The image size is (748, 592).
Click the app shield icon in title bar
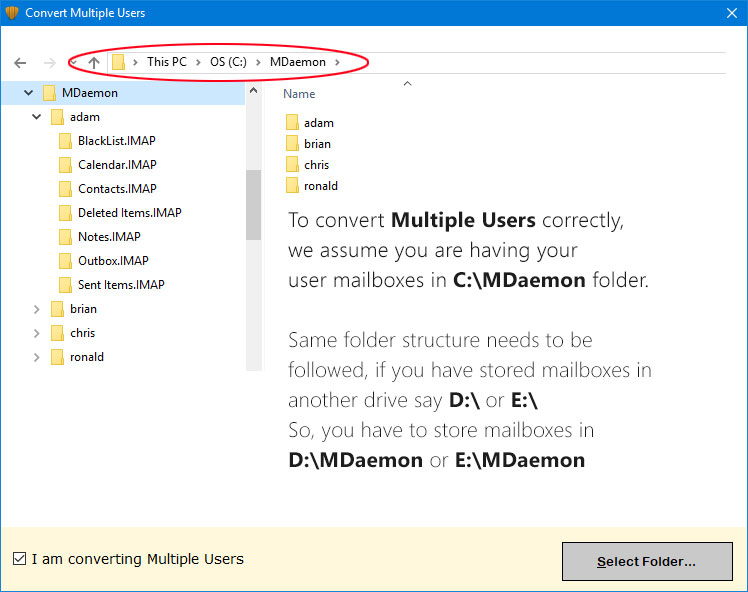11,13
